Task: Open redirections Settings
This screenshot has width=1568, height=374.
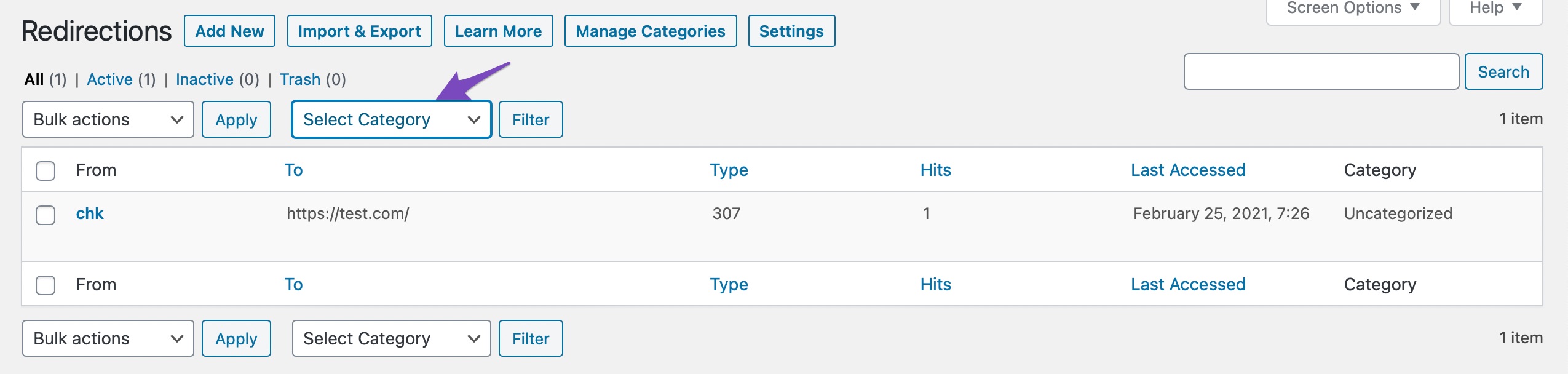Action: point(791,31)
